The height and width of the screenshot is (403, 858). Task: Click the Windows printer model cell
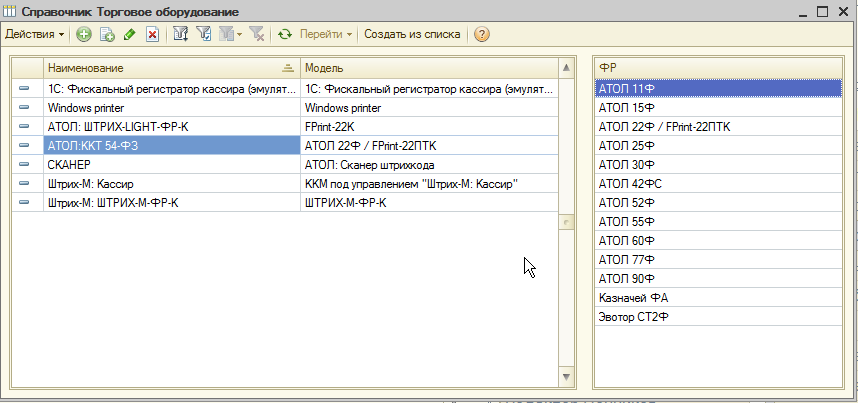click(430, 108)
